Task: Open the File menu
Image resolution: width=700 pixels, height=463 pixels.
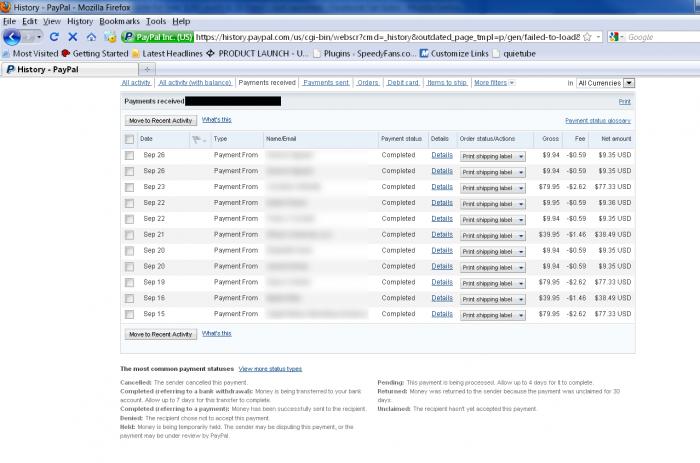Action: pyautogui.click(x=9, y=21)
